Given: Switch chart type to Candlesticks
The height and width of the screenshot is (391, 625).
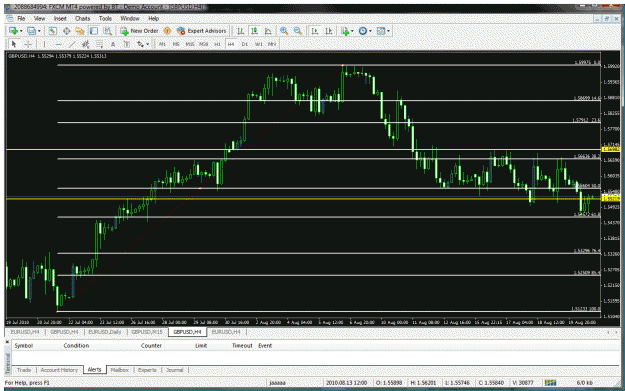Looking at the screenshot, I should pyautogui.click(x=254, y=31).
